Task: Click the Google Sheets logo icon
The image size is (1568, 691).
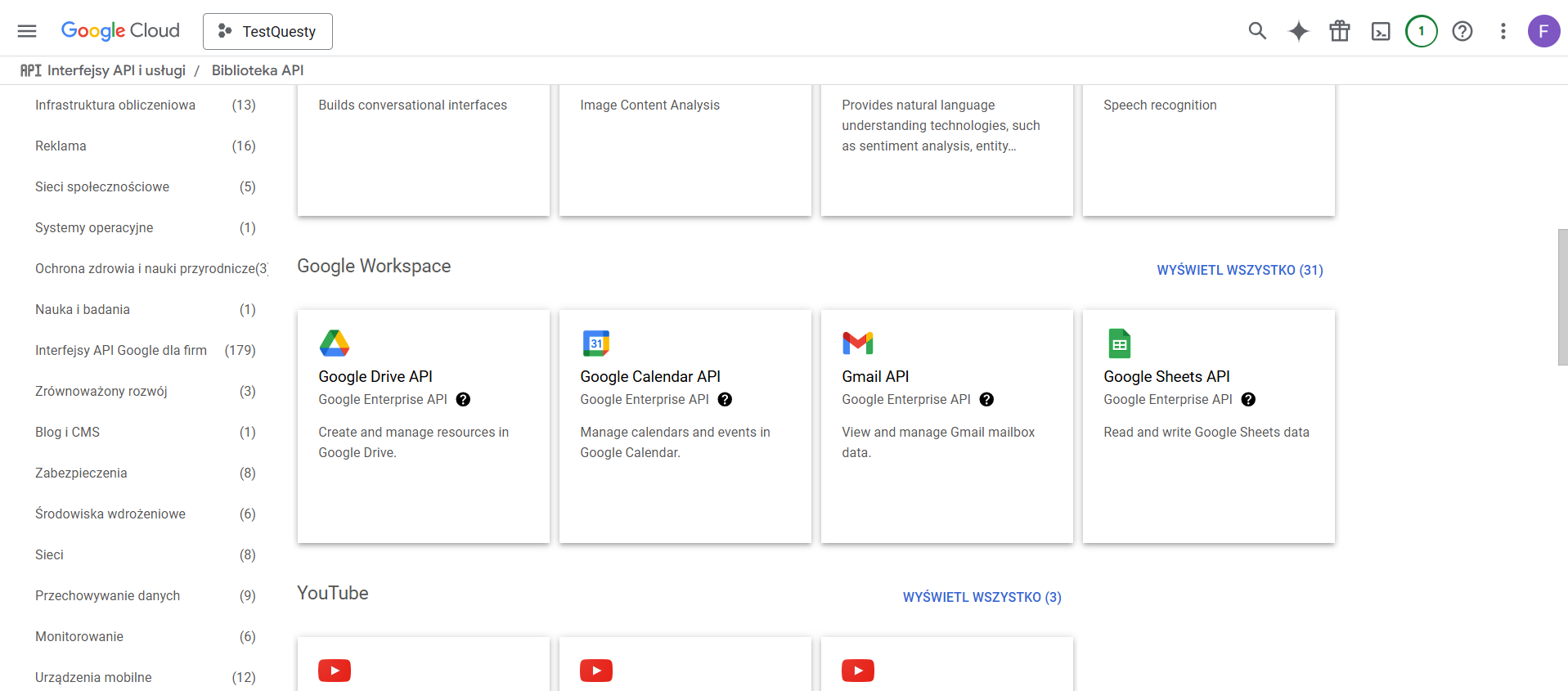Action: click(x=1120, y=343)
